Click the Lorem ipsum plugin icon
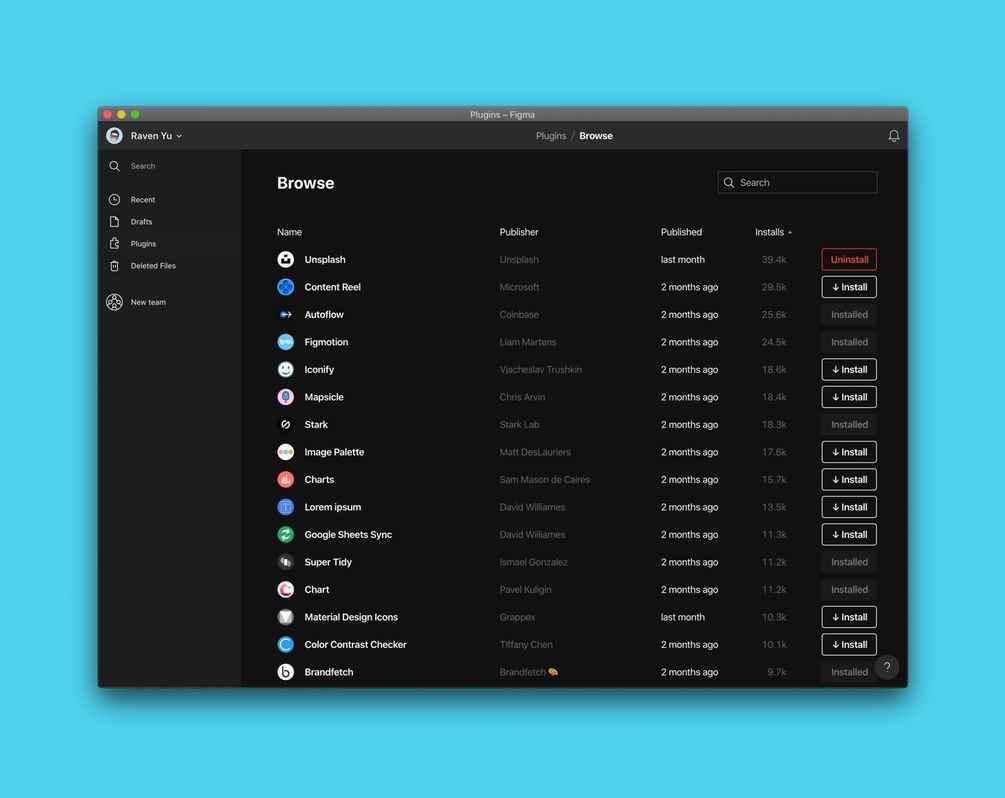 click(286, 507)
